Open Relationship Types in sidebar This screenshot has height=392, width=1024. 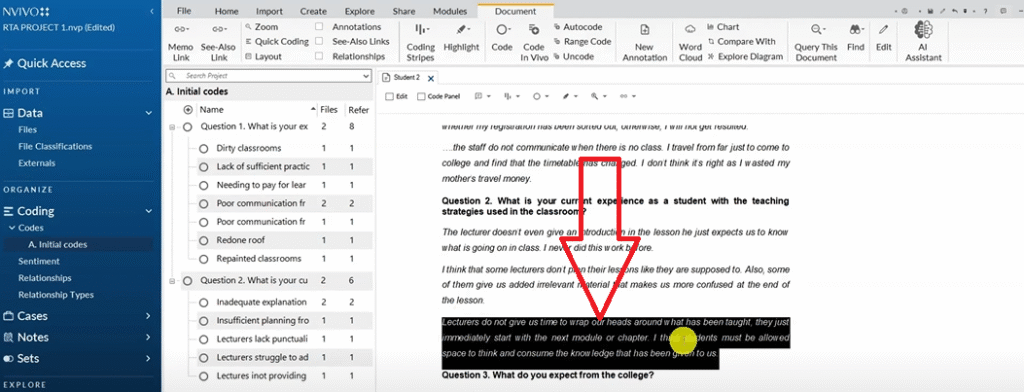point(56,295)
